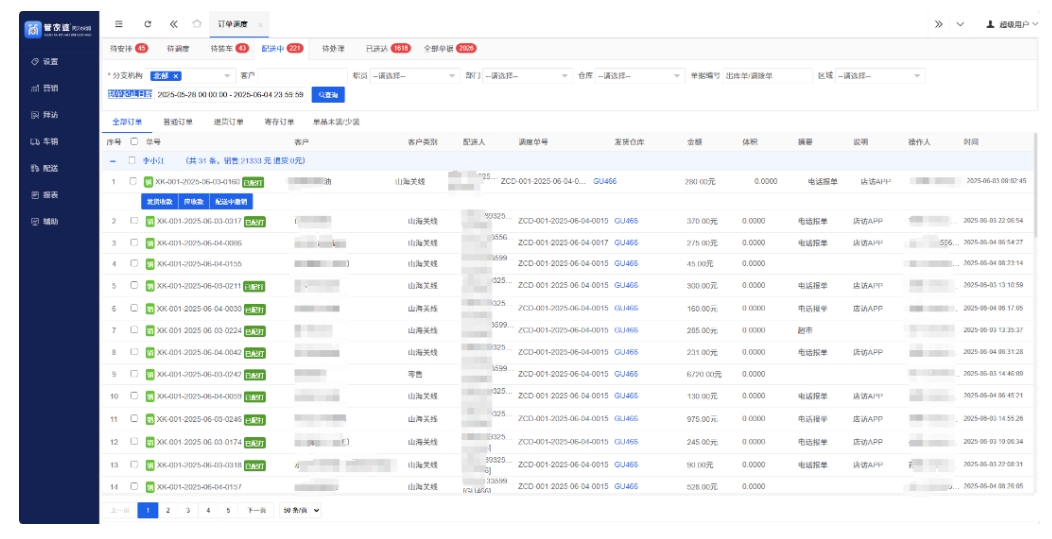Viewport: 1052px width, 539px height.
Task: Tick checkbox for order XK-001-2025-06-04-0155
Action: click(x=134, y=263)
